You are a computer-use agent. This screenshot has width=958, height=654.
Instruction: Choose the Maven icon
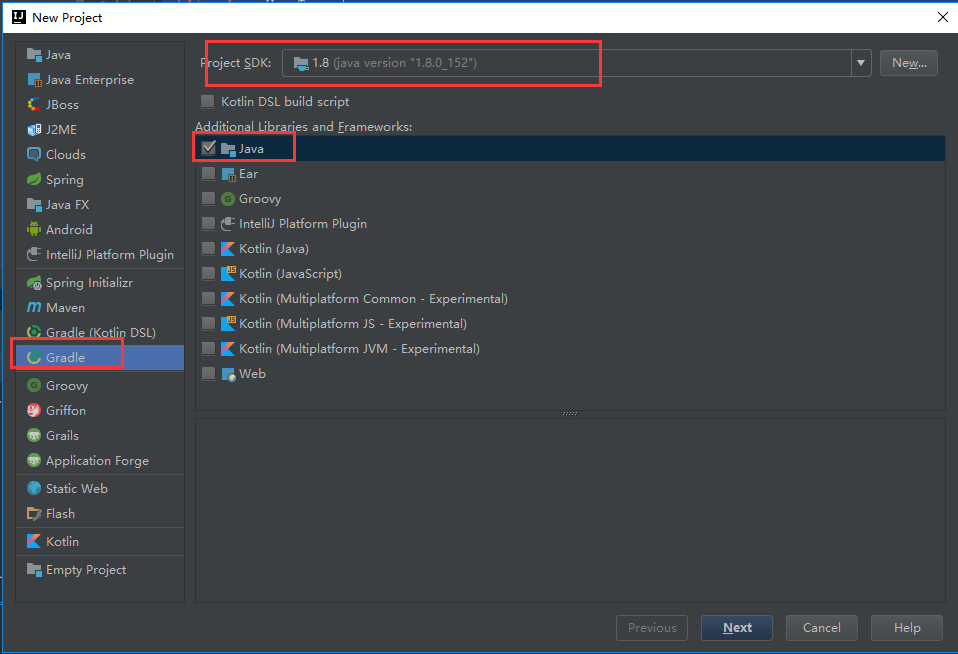click(x=34, y=307)
